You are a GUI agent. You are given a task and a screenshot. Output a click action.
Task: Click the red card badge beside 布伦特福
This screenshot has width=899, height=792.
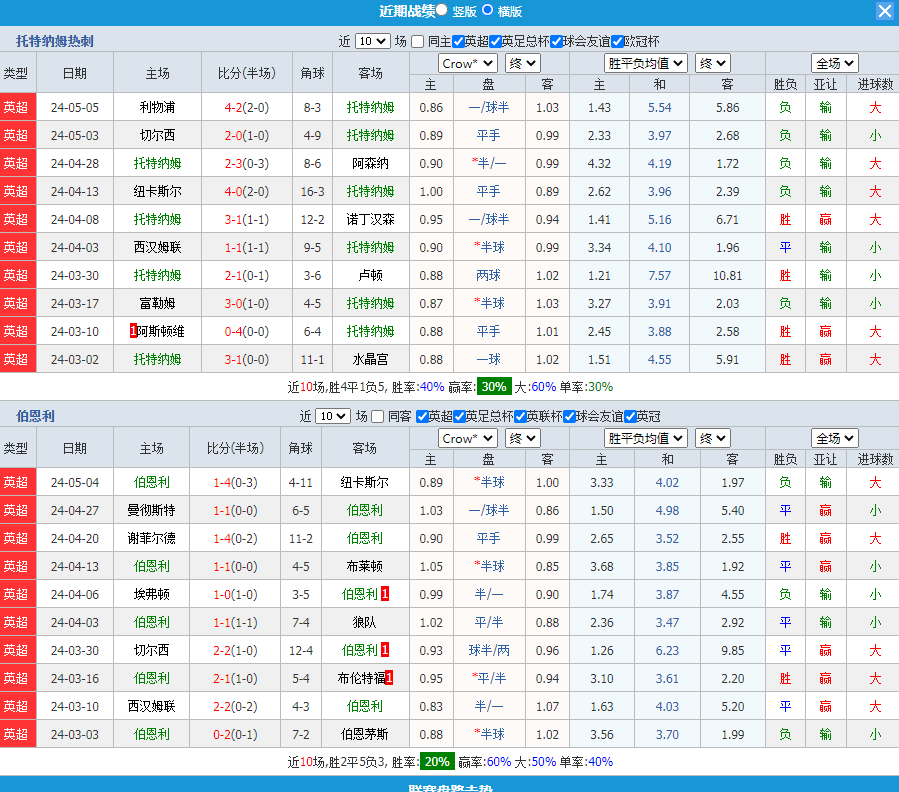tap(389, 678)
